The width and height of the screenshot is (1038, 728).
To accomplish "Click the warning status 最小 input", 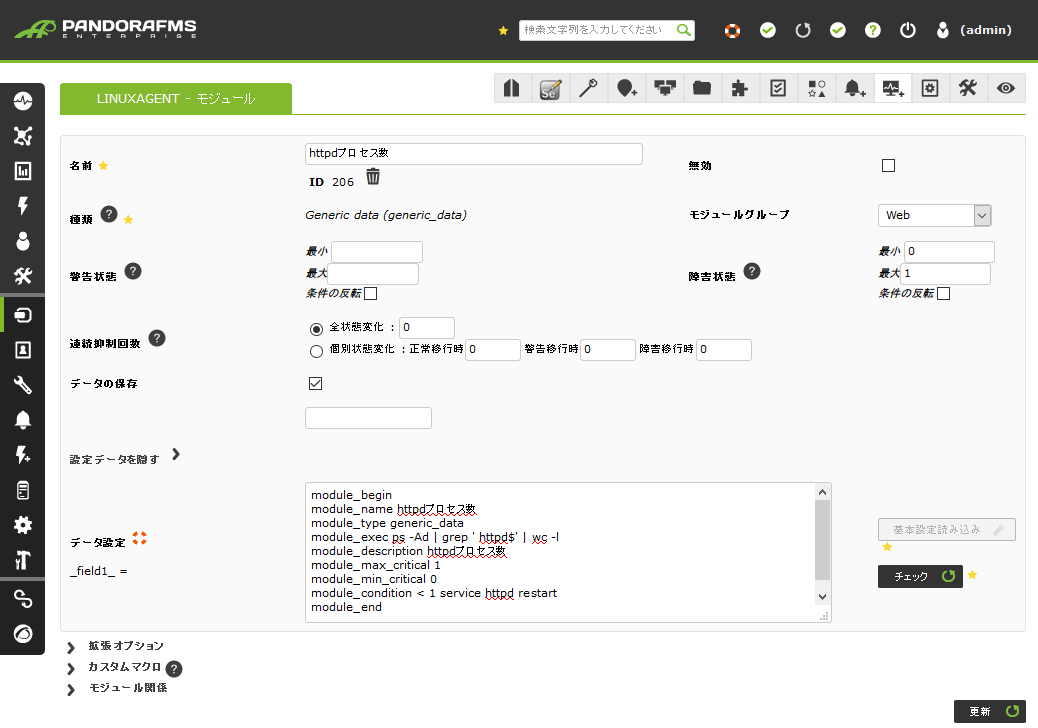I will click(377, 251).
